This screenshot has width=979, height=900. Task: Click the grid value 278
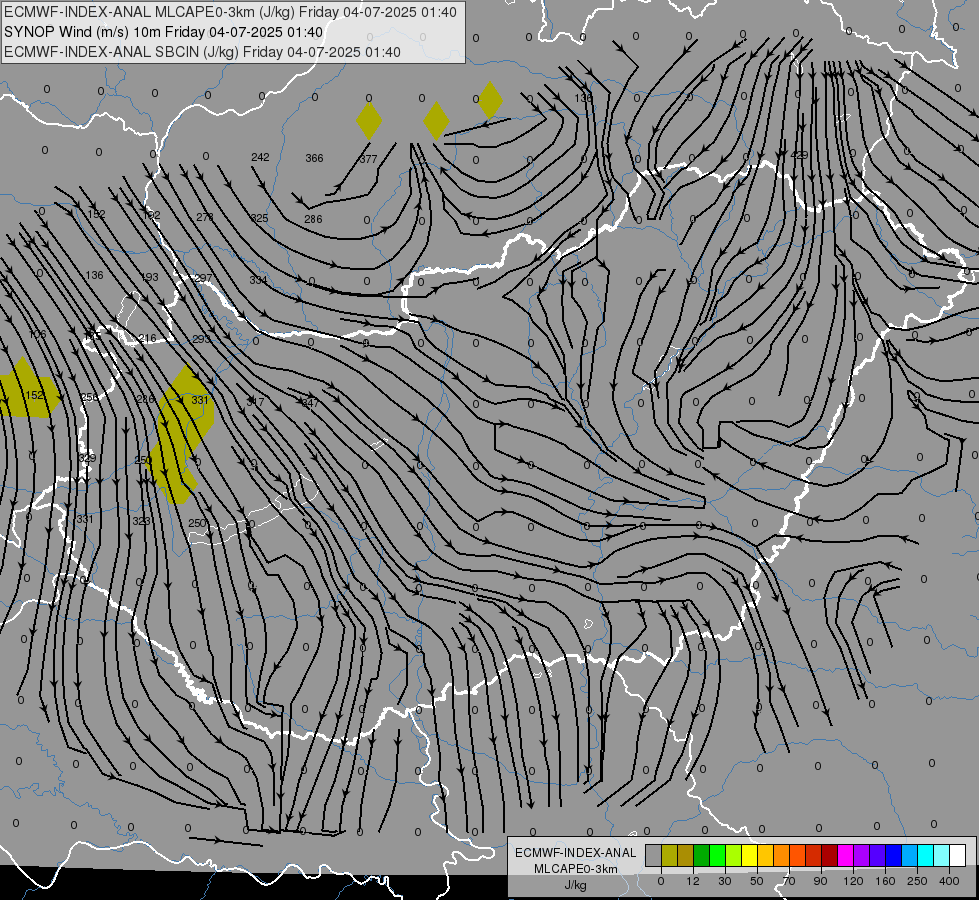pyautogui.click(x=205, y=217)
